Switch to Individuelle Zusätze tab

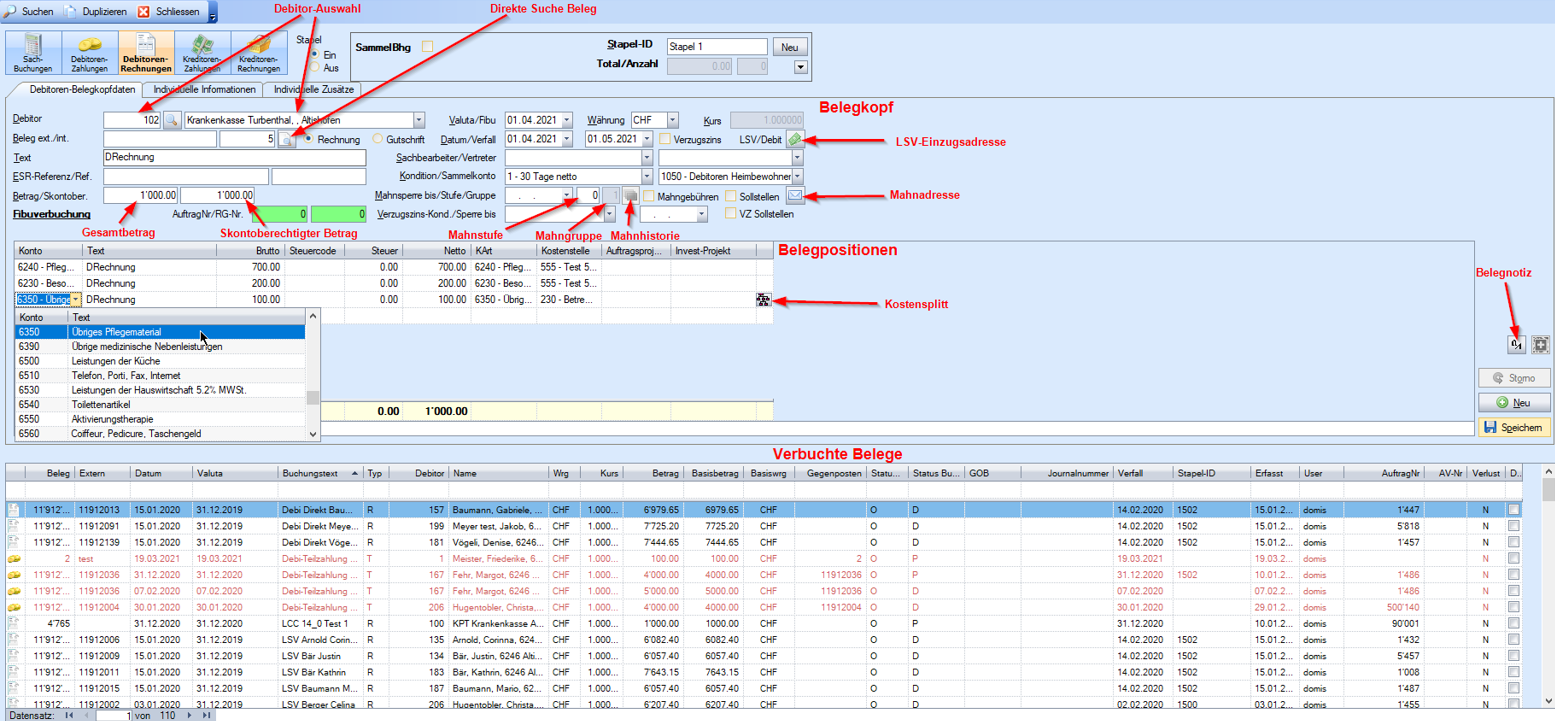[313, 89]
